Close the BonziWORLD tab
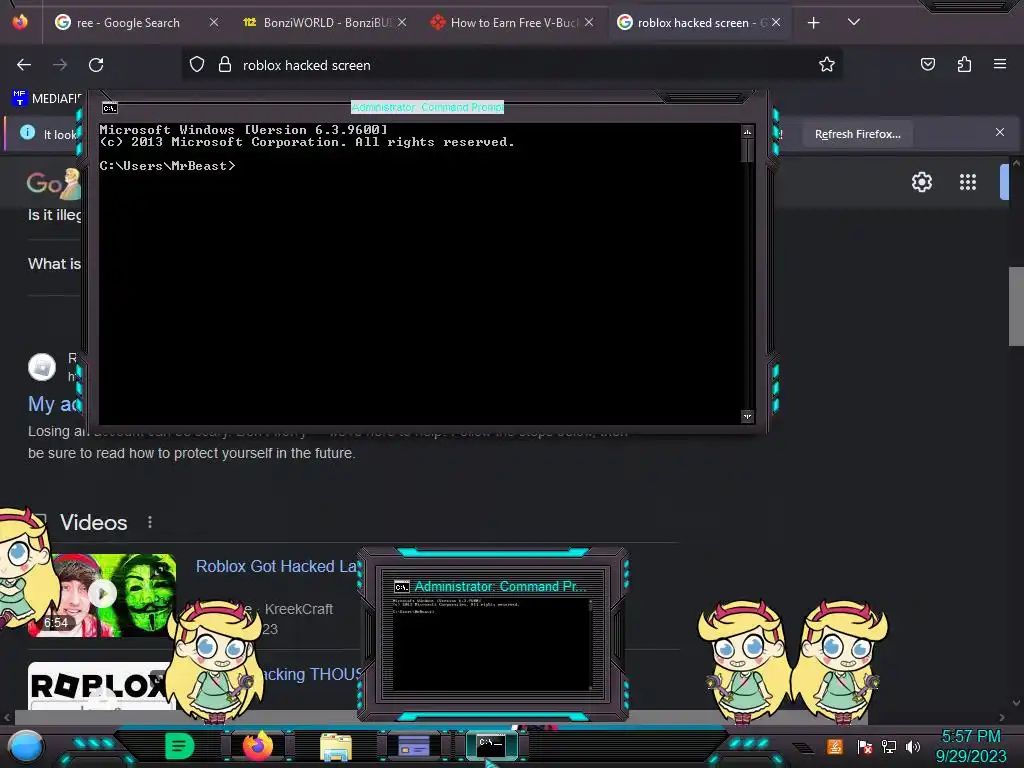Screen dimensions: 1024x768 (402, 22)
